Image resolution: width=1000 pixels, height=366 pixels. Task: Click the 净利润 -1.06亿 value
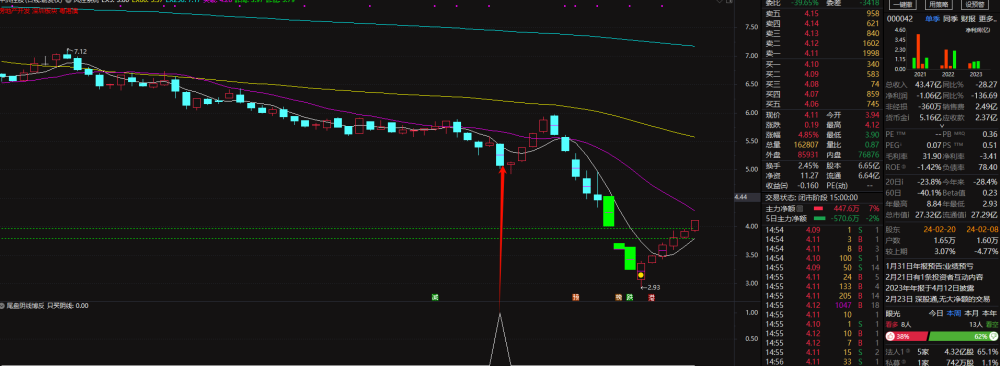(928, 95)
